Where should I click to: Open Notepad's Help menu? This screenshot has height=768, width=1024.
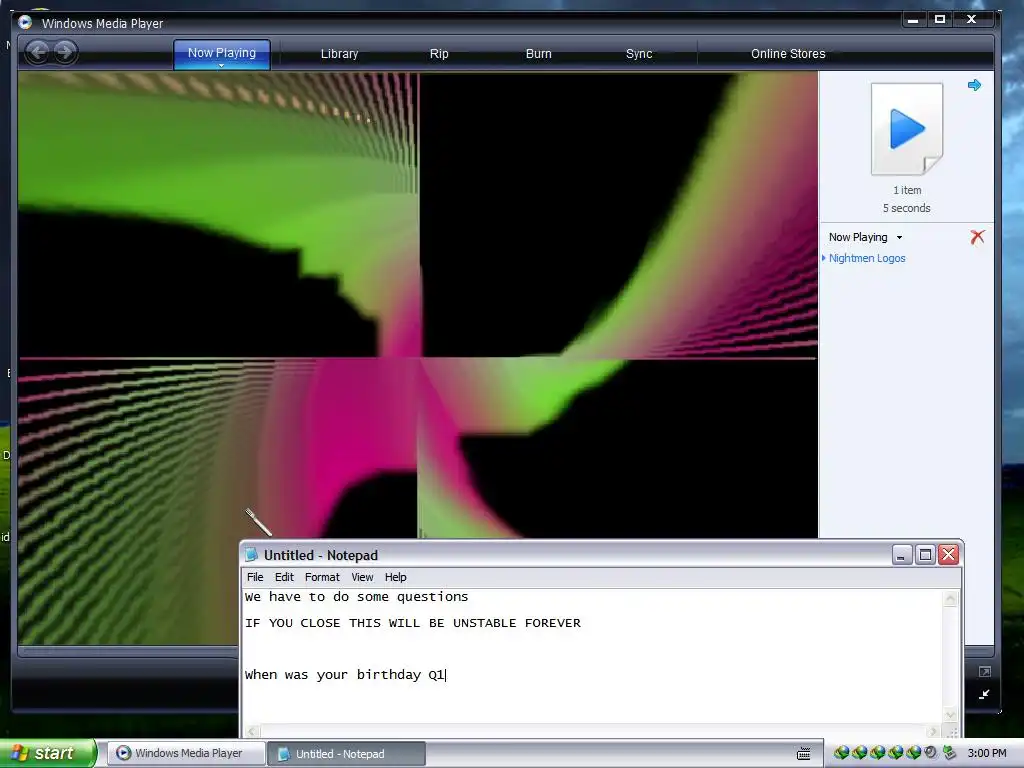(x=395, y=577)
